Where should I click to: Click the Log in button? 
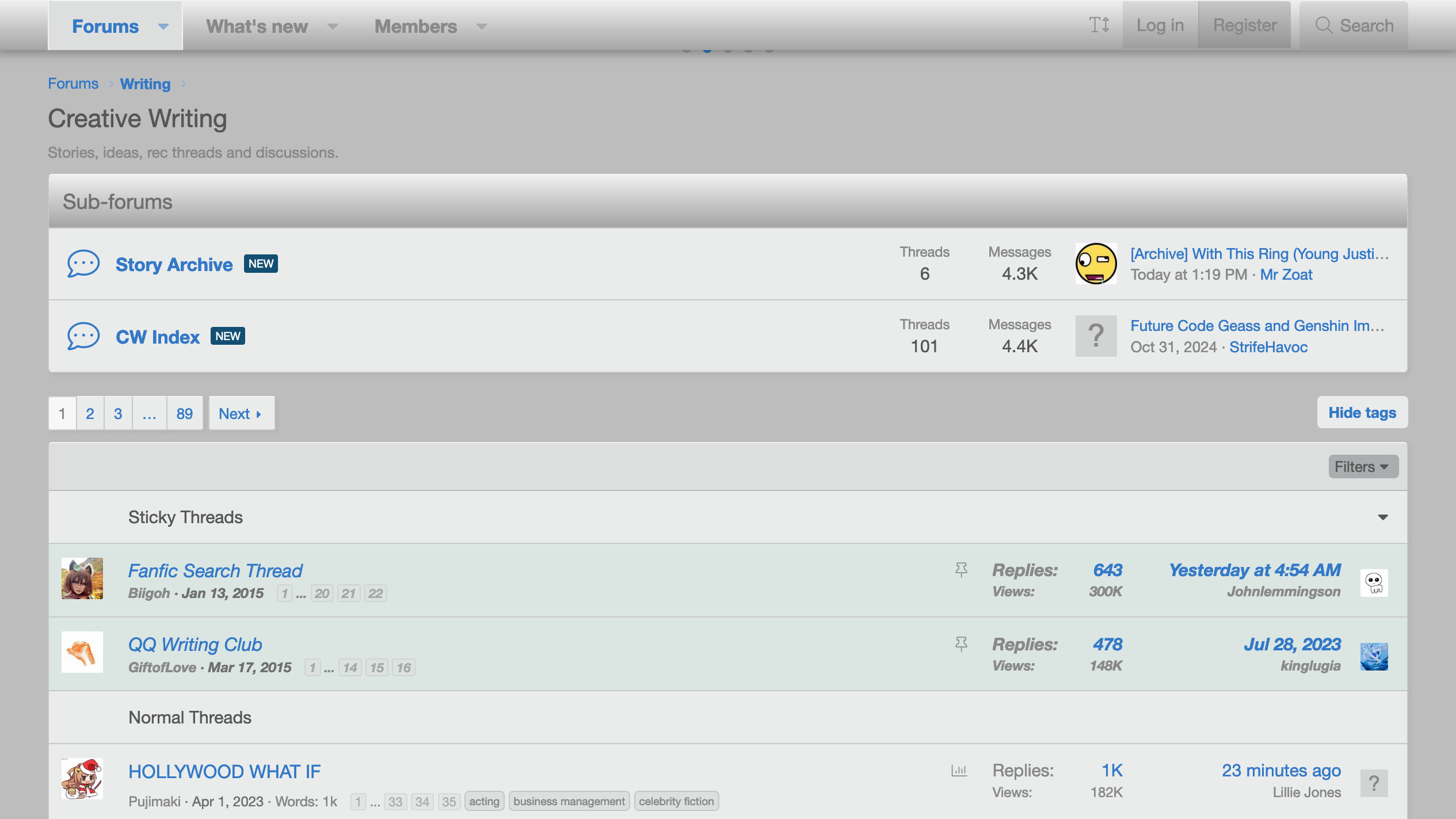pos(1160,25)
